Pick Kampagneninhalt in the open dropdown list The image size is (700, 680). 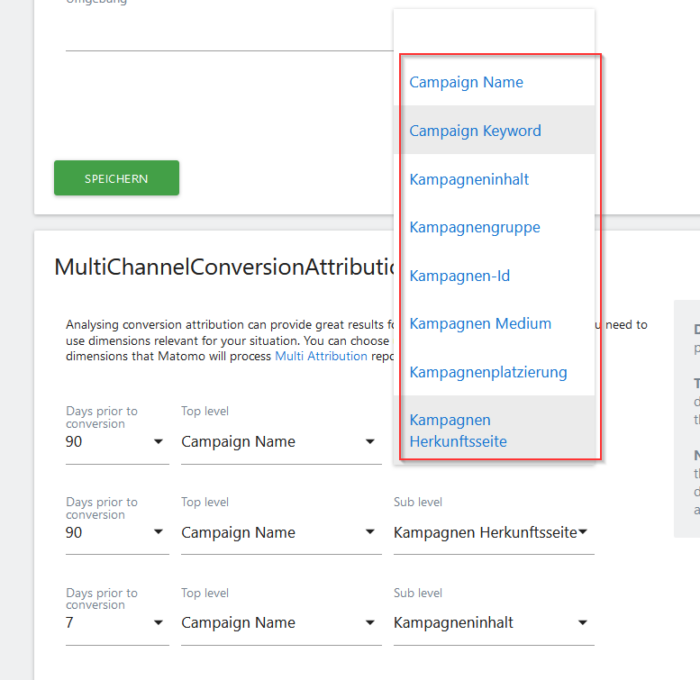494,179
